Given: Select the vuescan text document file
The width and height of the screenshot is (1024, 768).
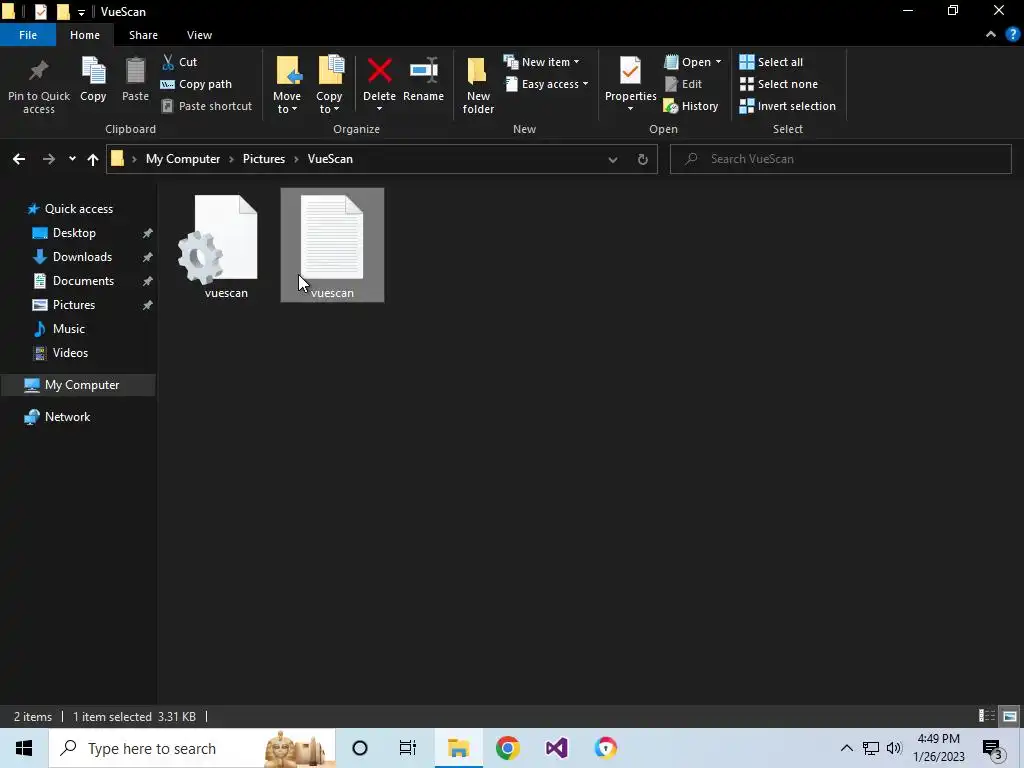Looking at the screenshot, I should [x=332, y=246].
